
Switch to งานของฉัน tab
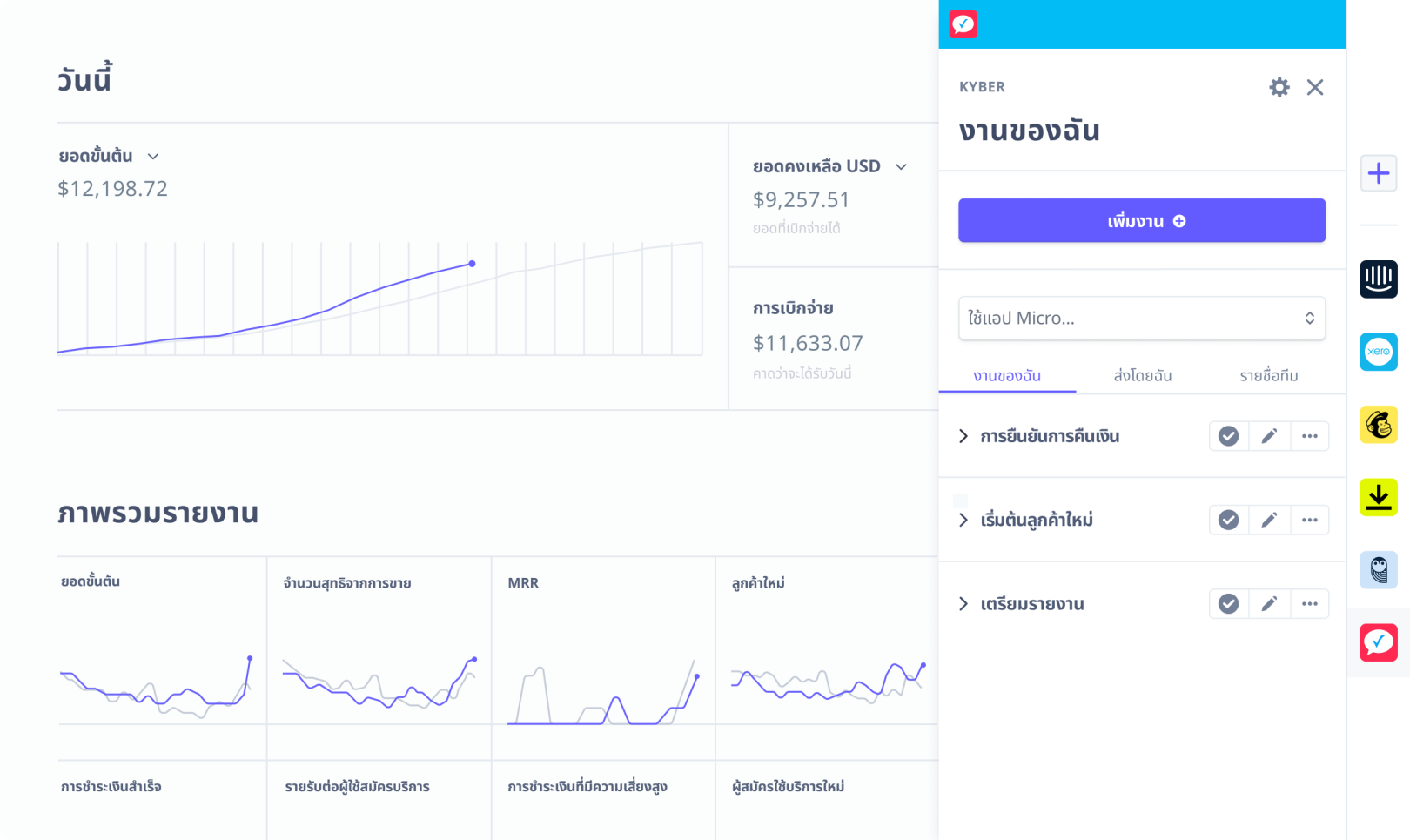click(x=1007, y=376)
